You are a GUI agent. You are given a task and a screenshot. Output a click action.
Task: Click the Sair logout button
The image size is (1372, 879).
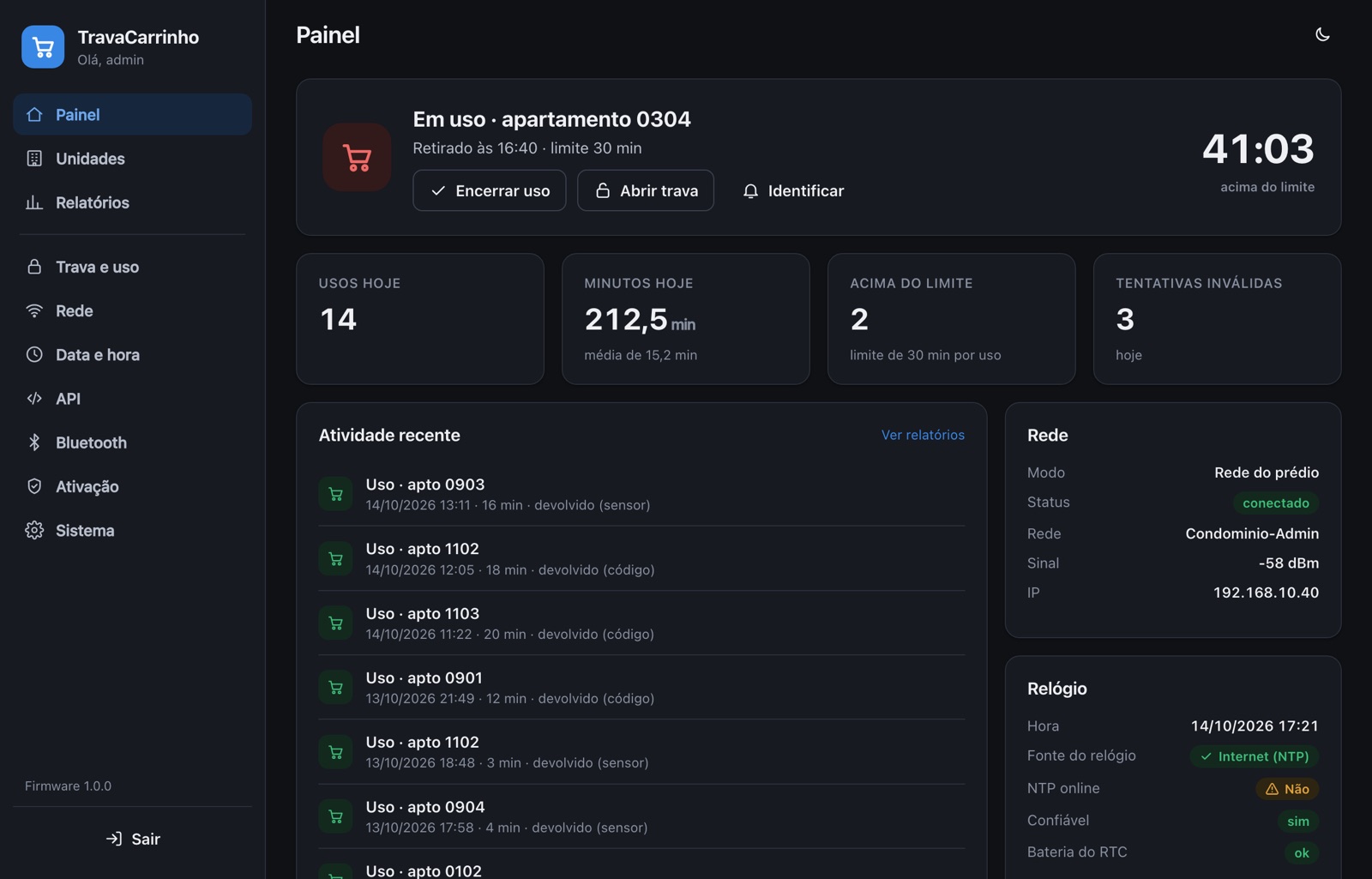[132, 839]
